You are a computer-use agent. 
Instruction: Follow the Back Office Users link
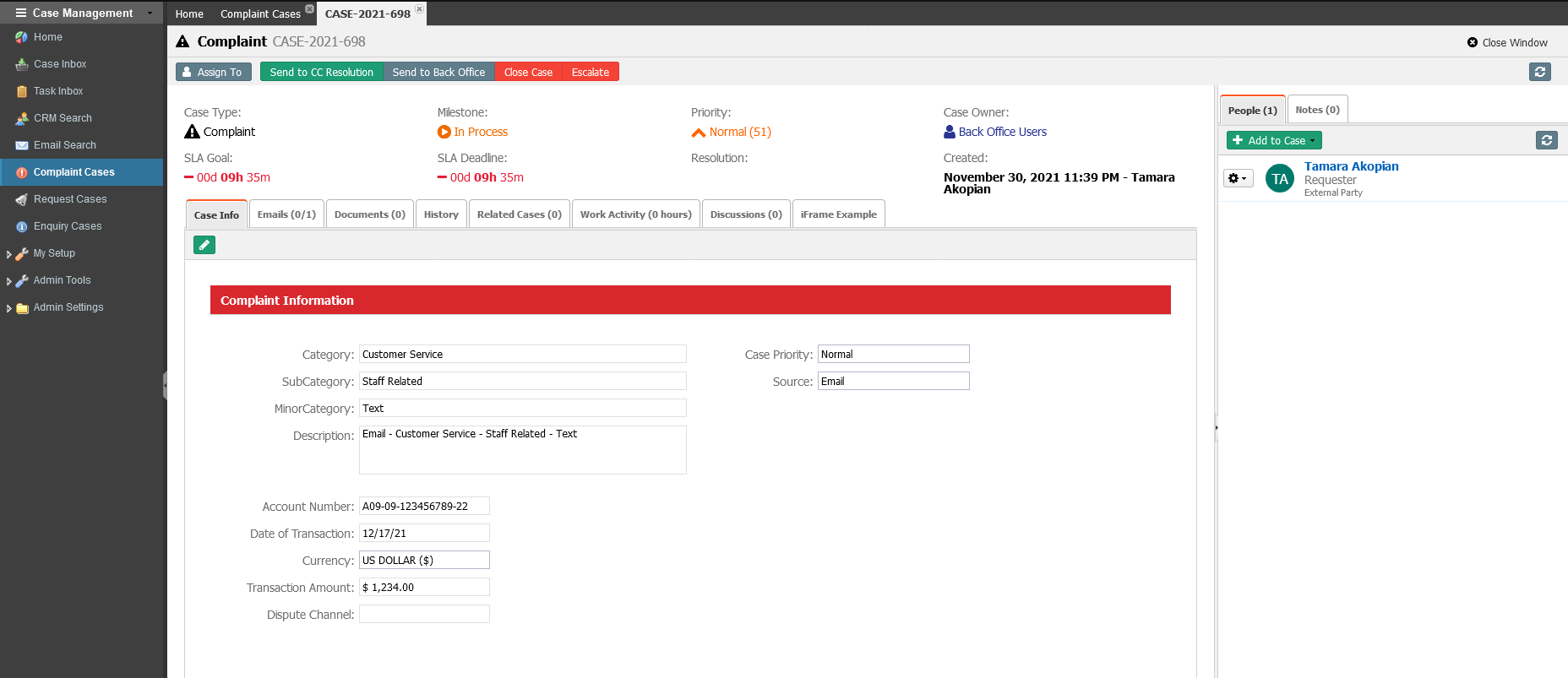1002,132
